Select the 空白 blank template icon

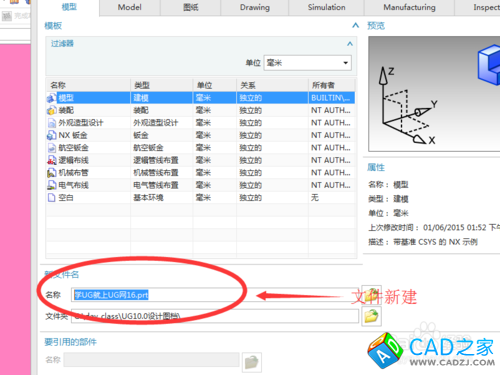pos(52,198)
